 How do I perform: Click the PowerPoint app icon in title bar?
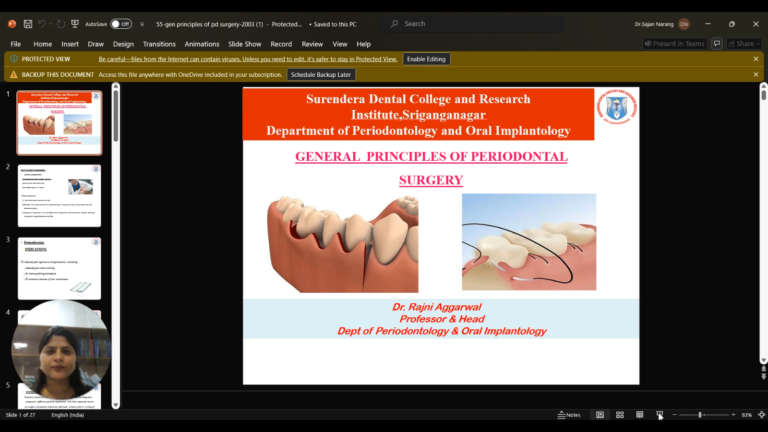click(x=12, y=24)
